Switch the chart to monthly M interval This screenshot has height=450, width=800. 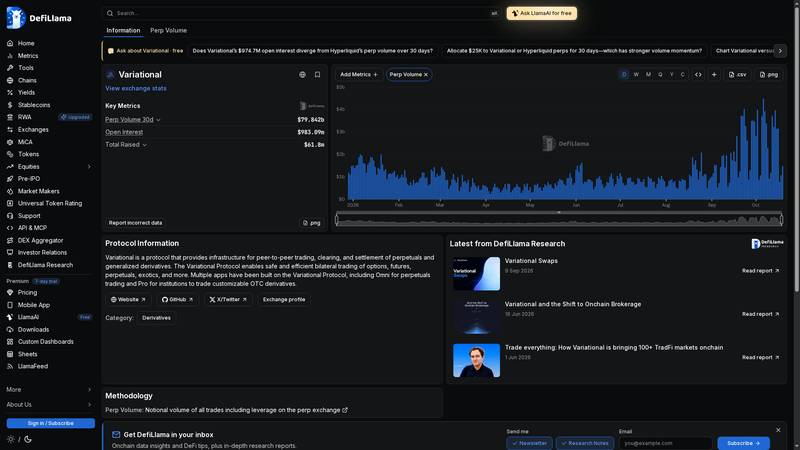(x=648, y=74)
